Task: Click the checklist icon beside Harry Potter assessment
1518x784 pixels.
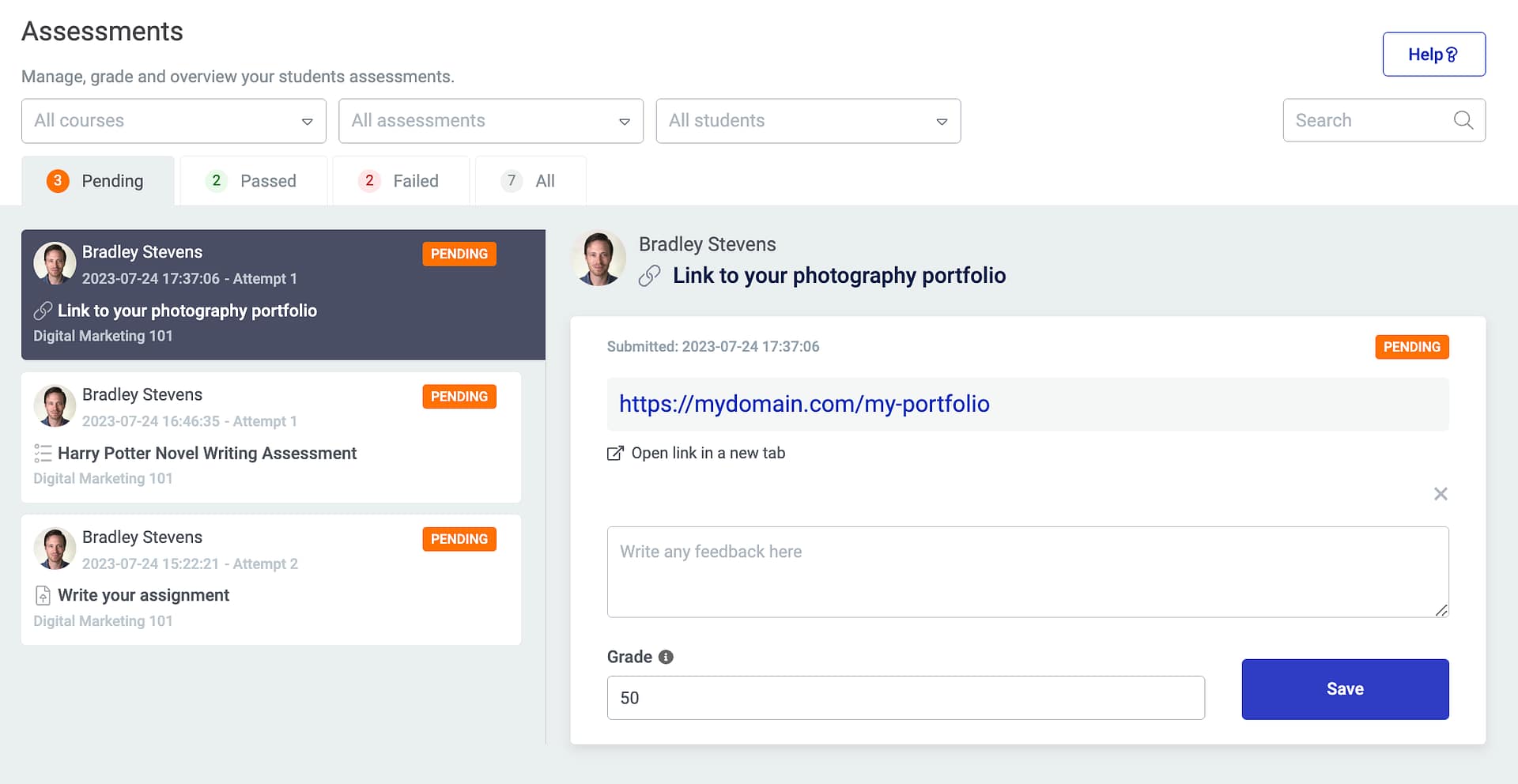Action: 43,453
